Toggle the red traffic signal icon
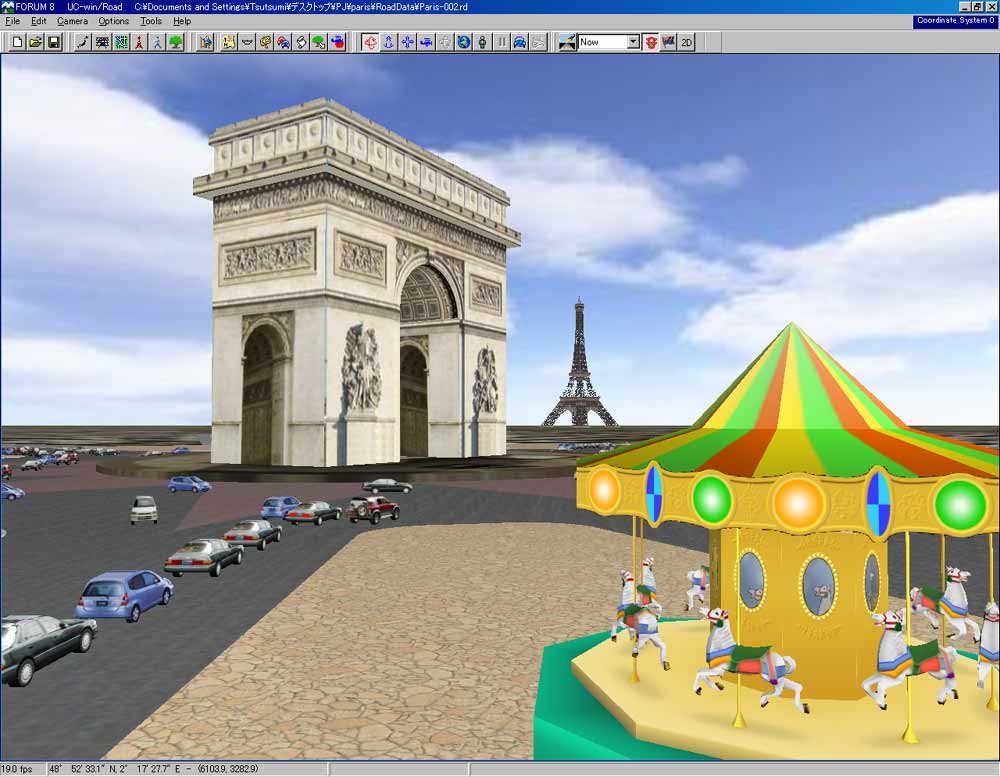This screenshot has height=777, width=1000. click(651, 42)
